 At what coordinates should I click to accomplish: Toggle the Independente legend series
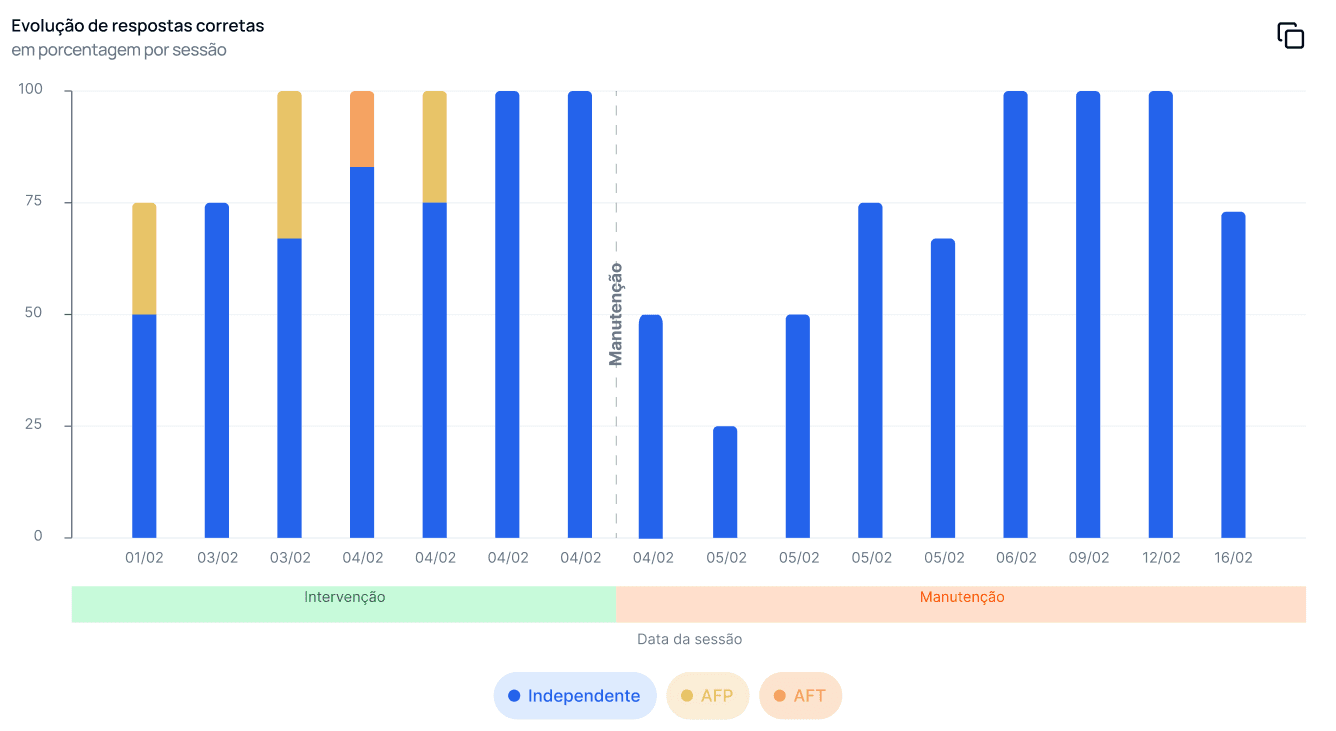point(575,696)
